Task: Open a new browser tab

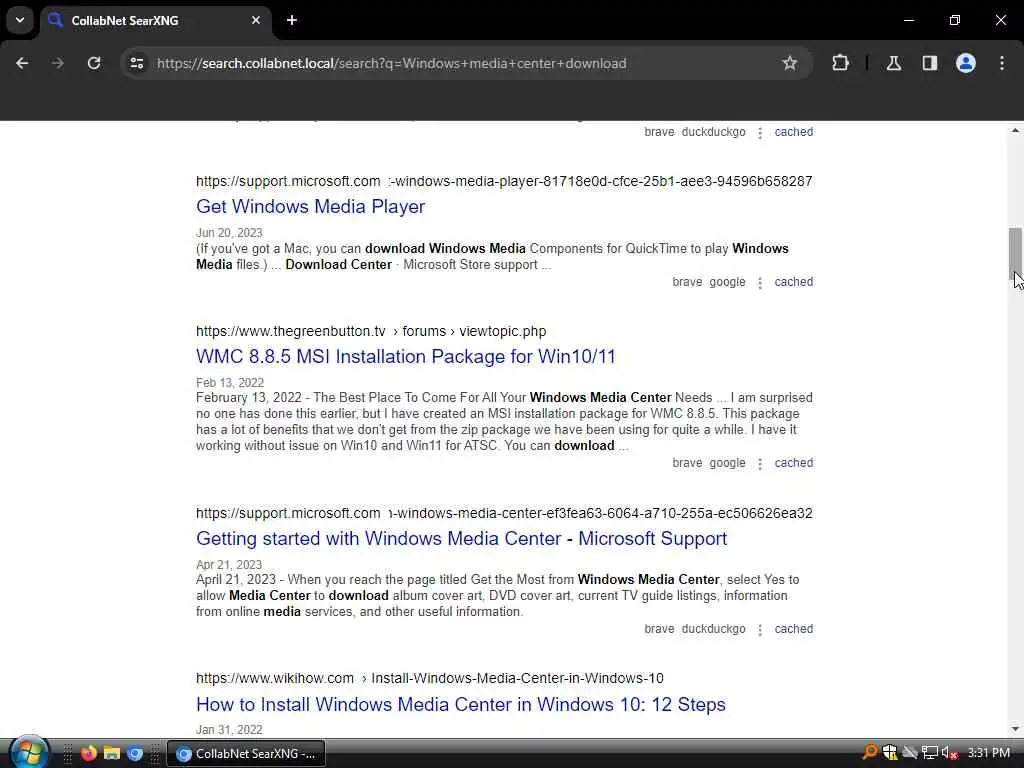Action: click(292, 20)
